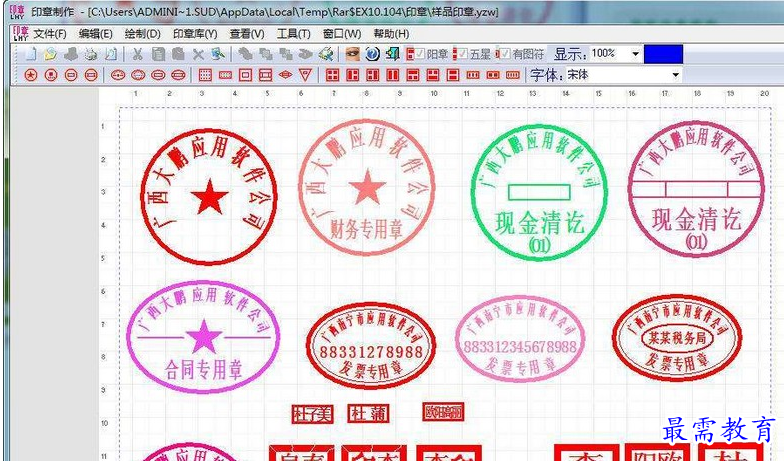Open the 窗口(W) menu
Image resolution: width=784 pixels, height=461 pixels.
coord(342,34)
